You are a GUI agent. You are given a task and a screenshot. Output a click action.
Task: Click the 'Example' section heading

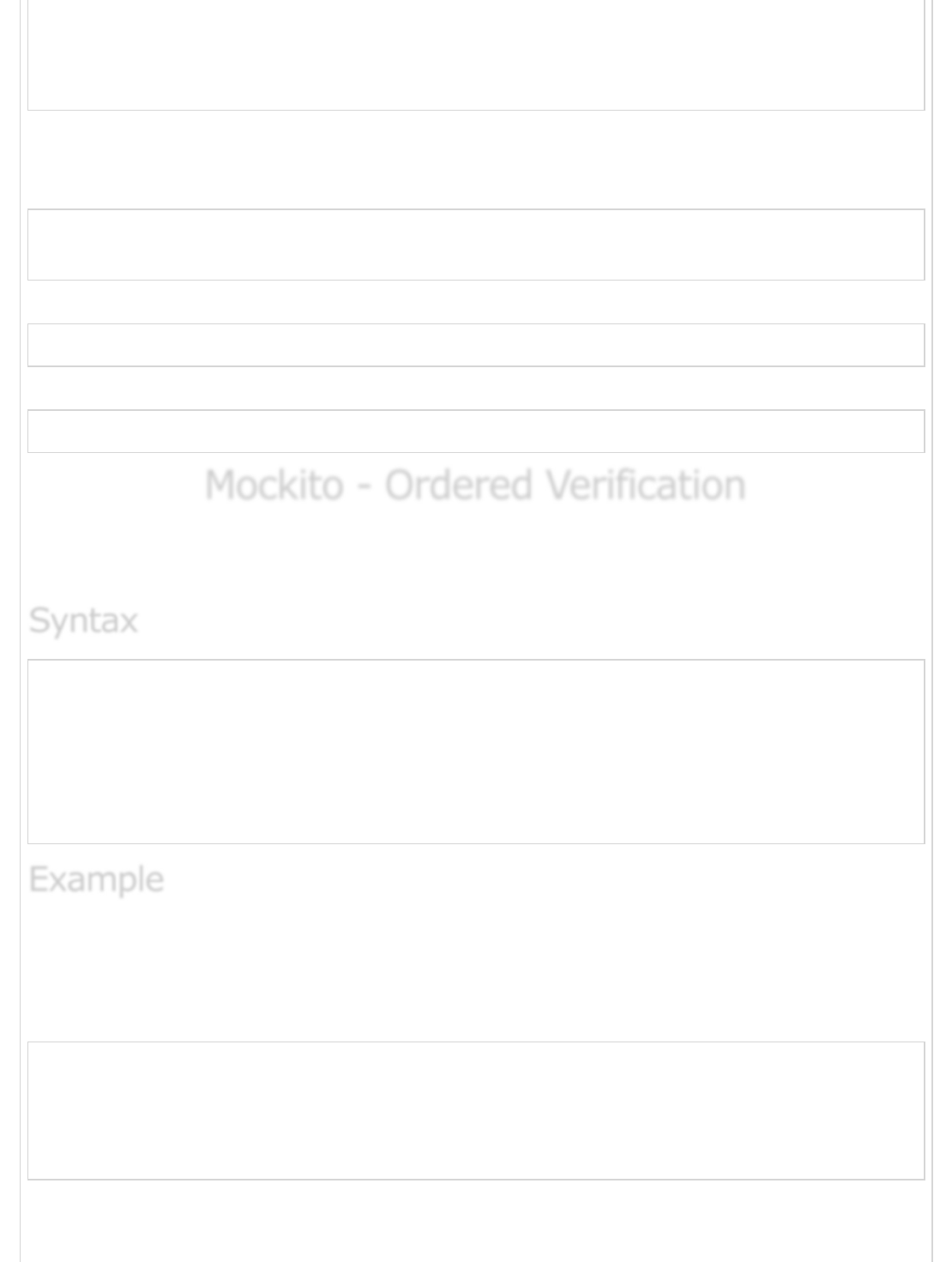96,879
